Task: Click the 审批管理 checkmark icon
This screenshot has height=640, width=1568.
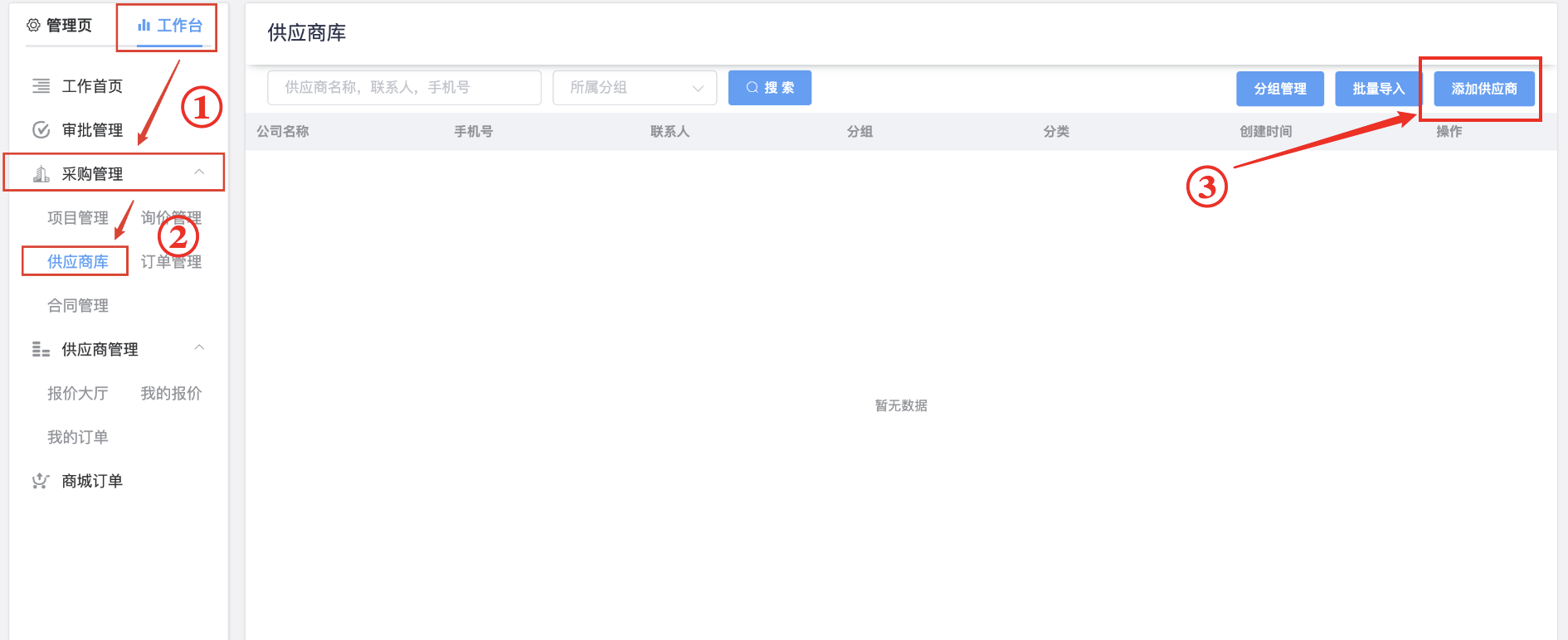Action: click(x=41, y=130)
